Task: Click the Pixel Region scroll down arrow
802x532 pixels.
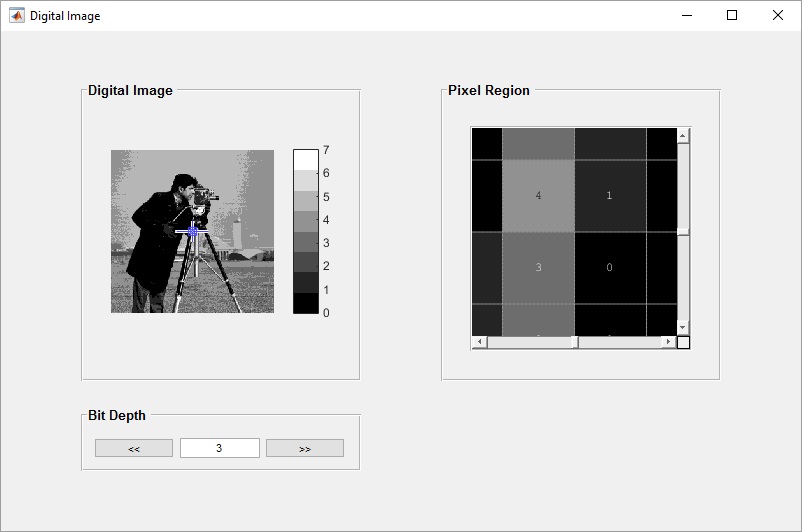Action: coord(683,327)
